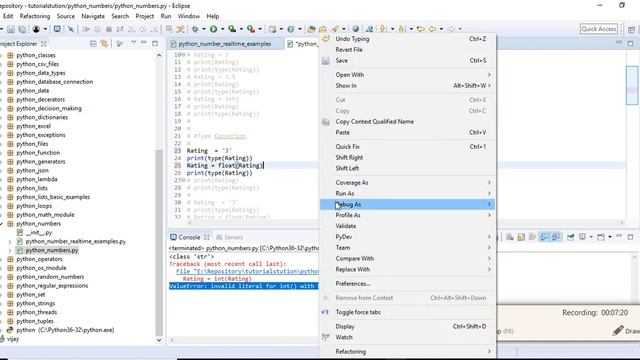Click Collapse All icon in Project Explorer
The width and height of the screenshot is (640, 360).
93,43
